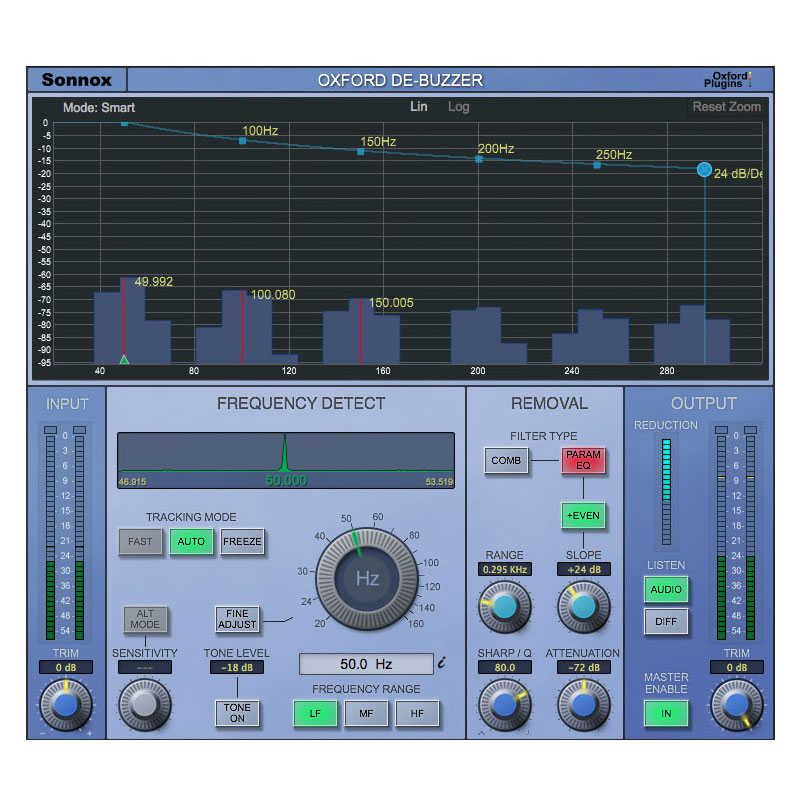The width and height of the screenshot is (800, 800).
Task: Click the 200Hz harmonic node on curve
Action: (479, 160)
